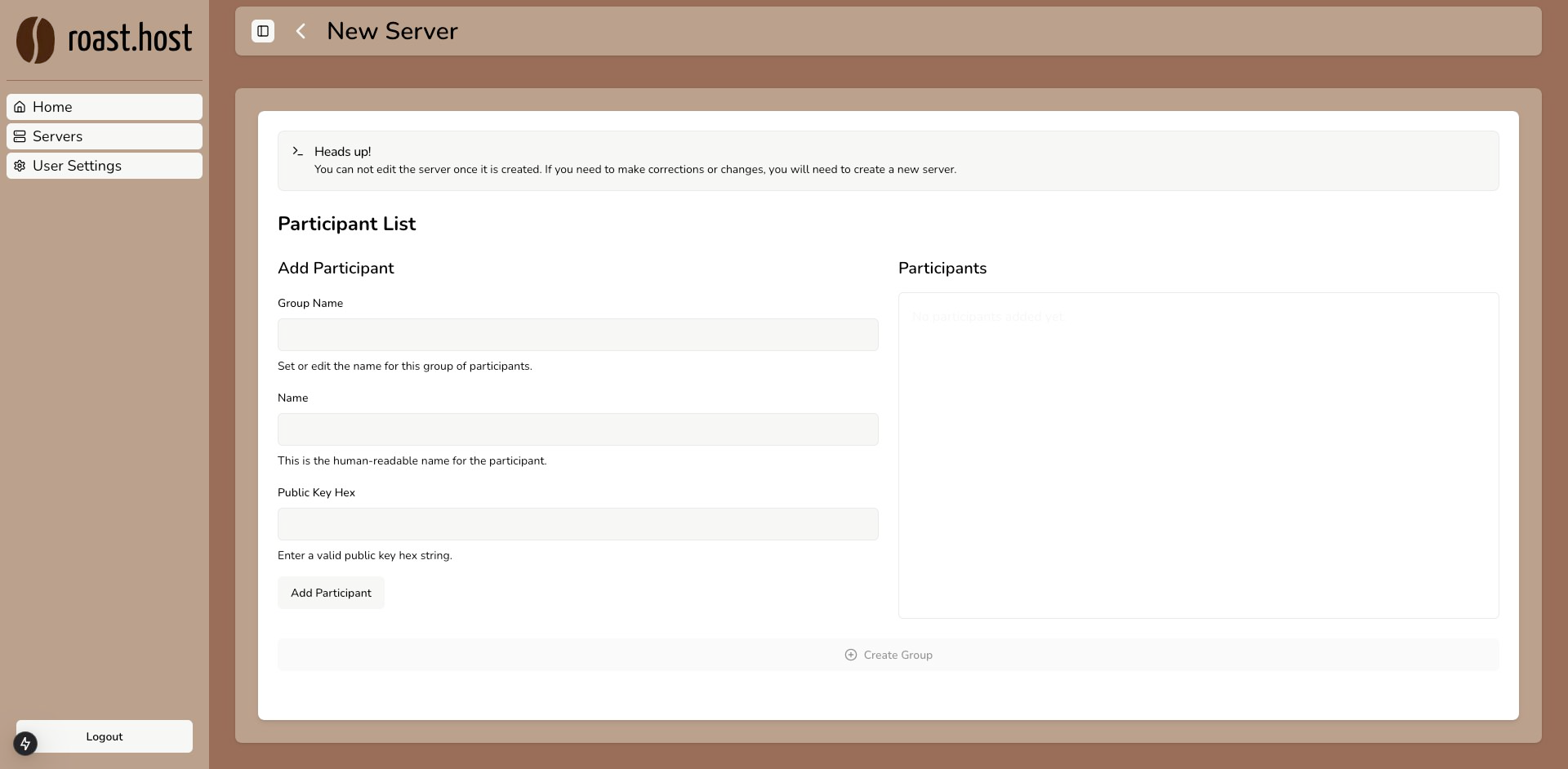This screenshot has width=1568, height=769.
Task: Click the Add Participant button
Action: (x=331, y=593)
